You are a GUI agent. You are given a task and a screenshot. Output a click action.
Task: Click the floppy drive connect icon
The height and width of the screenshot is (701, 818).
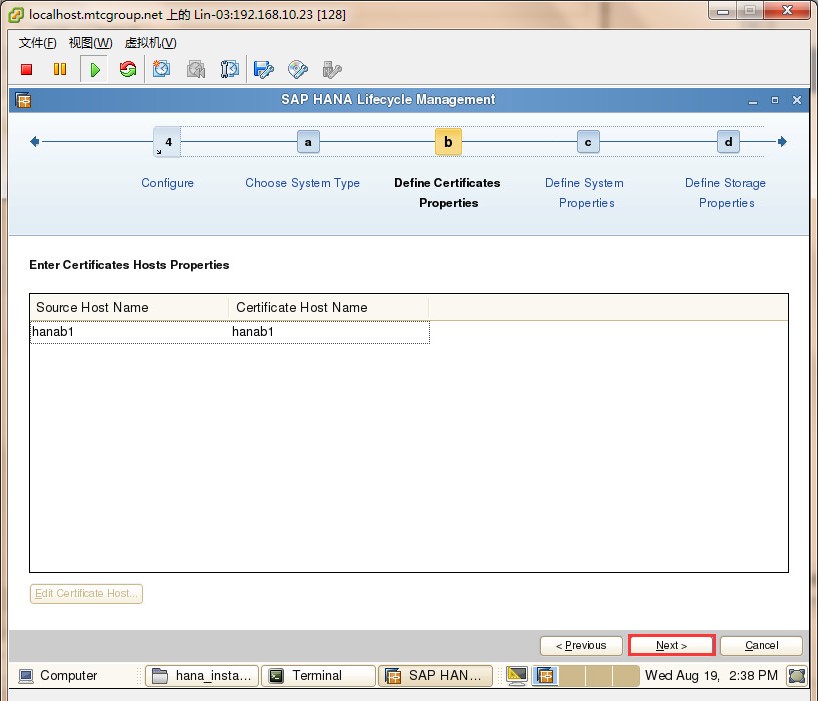click(263, 69)
